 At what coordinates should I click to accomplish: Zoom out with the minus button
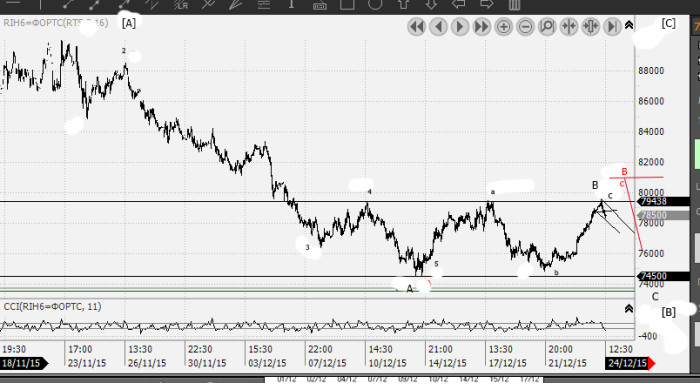click(525, 27)
